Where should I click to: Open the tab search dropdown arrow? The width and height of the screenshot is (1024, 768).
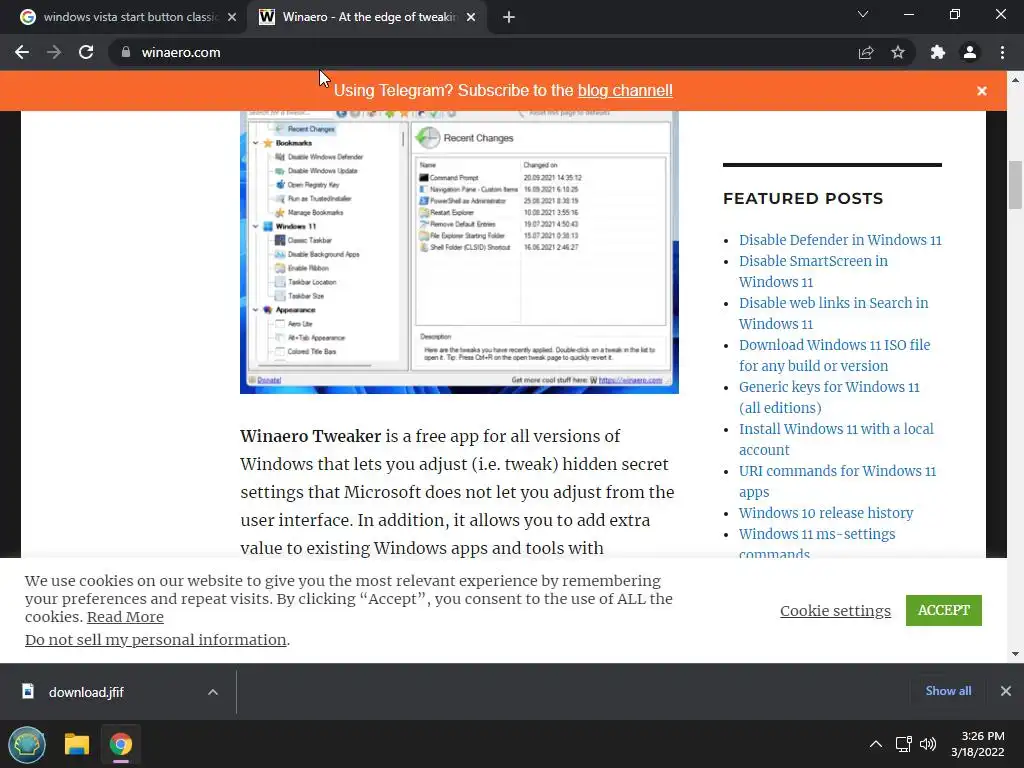[x=863, y=14]
